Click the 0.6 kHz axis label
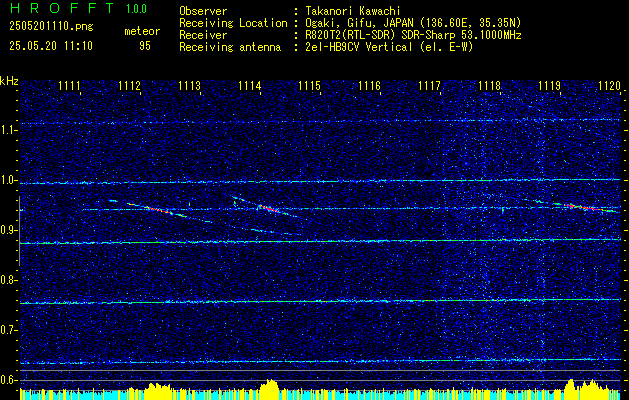Screen dimensions: 629x400 (x=7, y=380)
